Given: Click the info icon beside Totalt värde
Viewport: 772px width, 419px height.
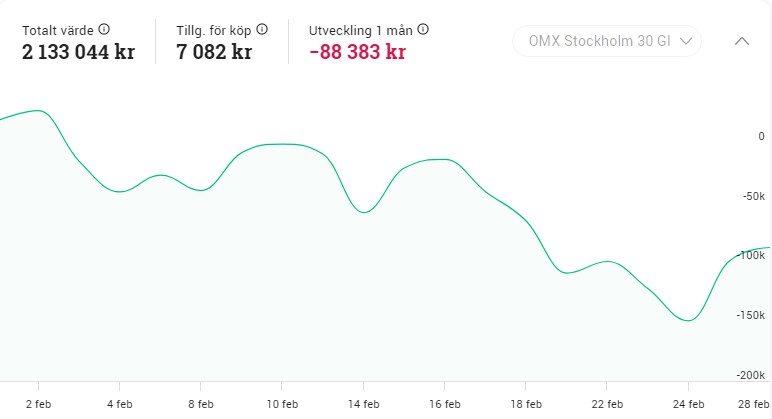Looking at the screenshot, I should 105,30.
